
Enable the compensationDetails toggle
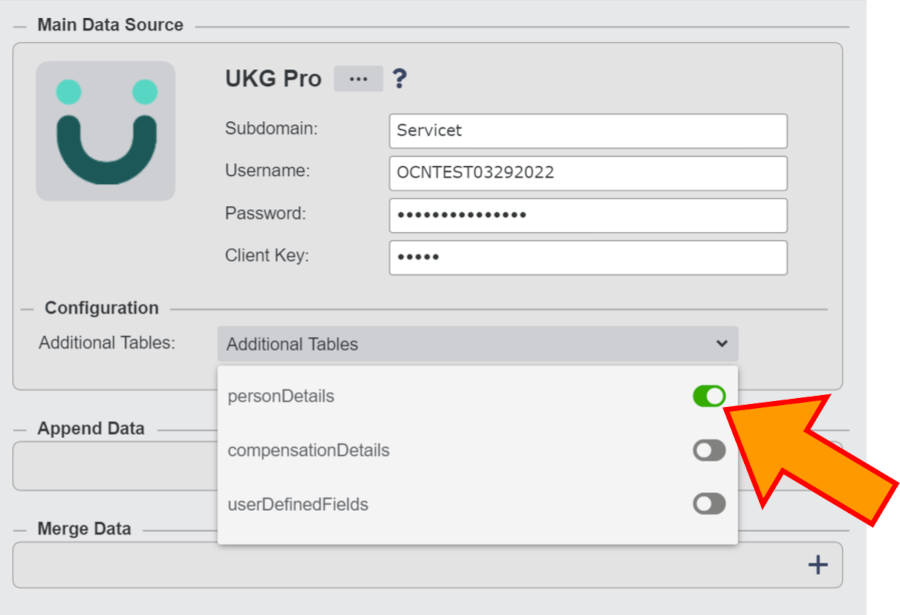(x=708, y=450)
